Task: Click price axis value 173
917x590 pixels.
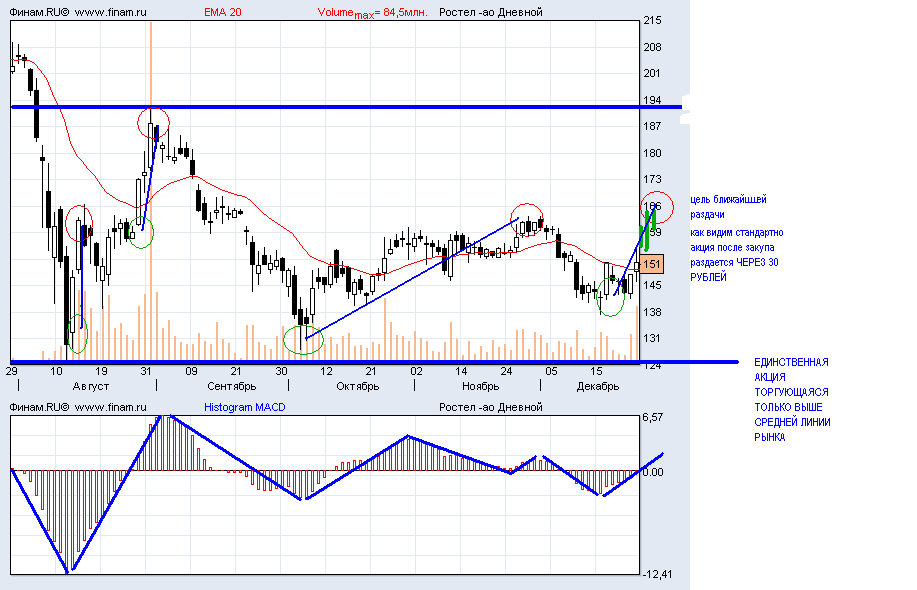Action: coord(652,180)
